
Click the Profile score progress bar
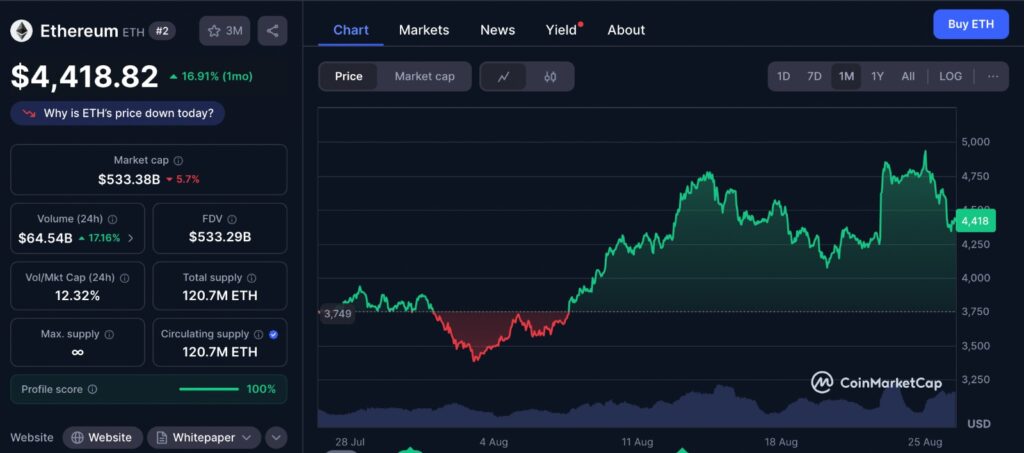point(208,389)
